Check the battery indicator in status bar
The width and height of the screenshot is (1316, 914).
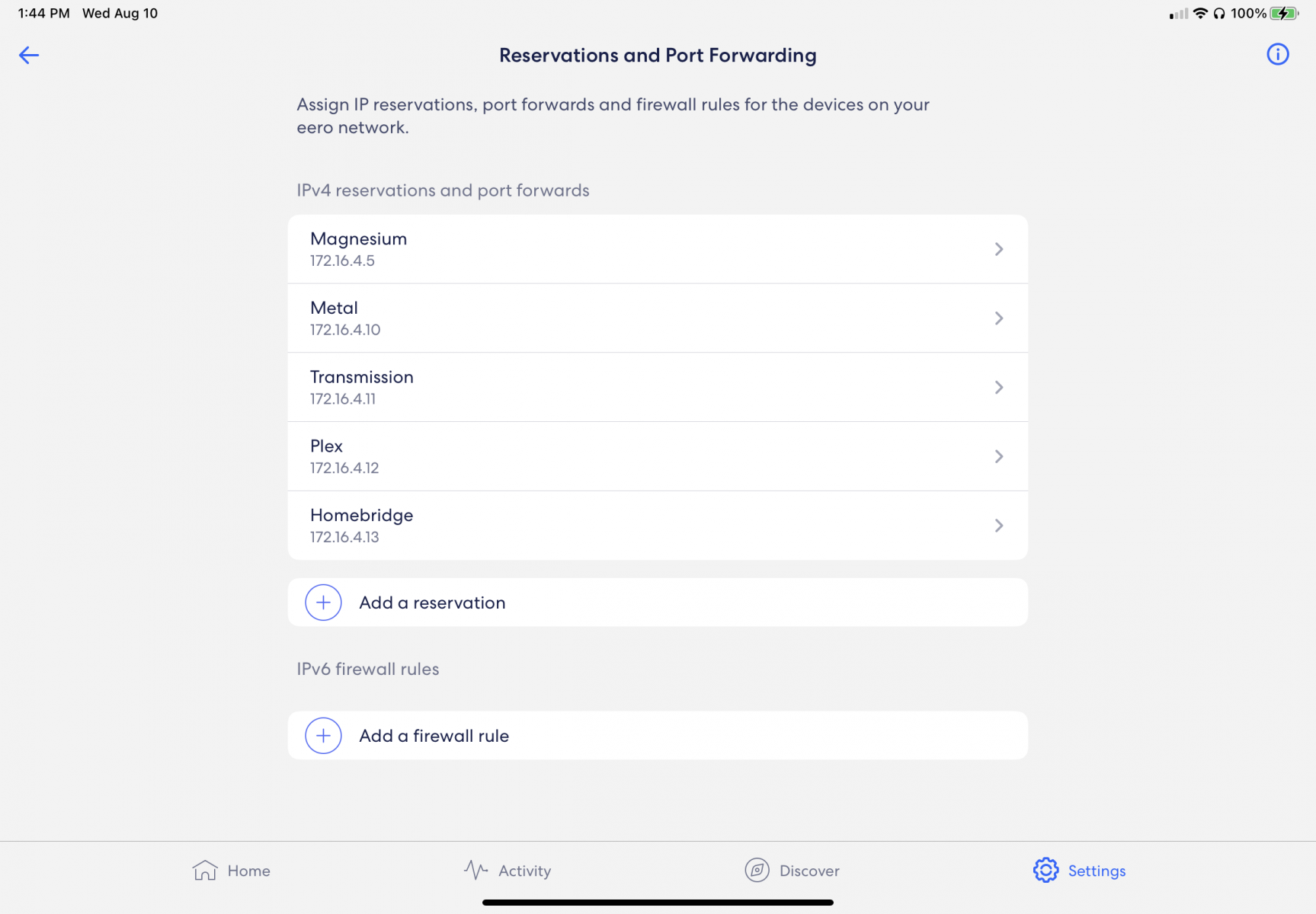tap(1283, 13)
